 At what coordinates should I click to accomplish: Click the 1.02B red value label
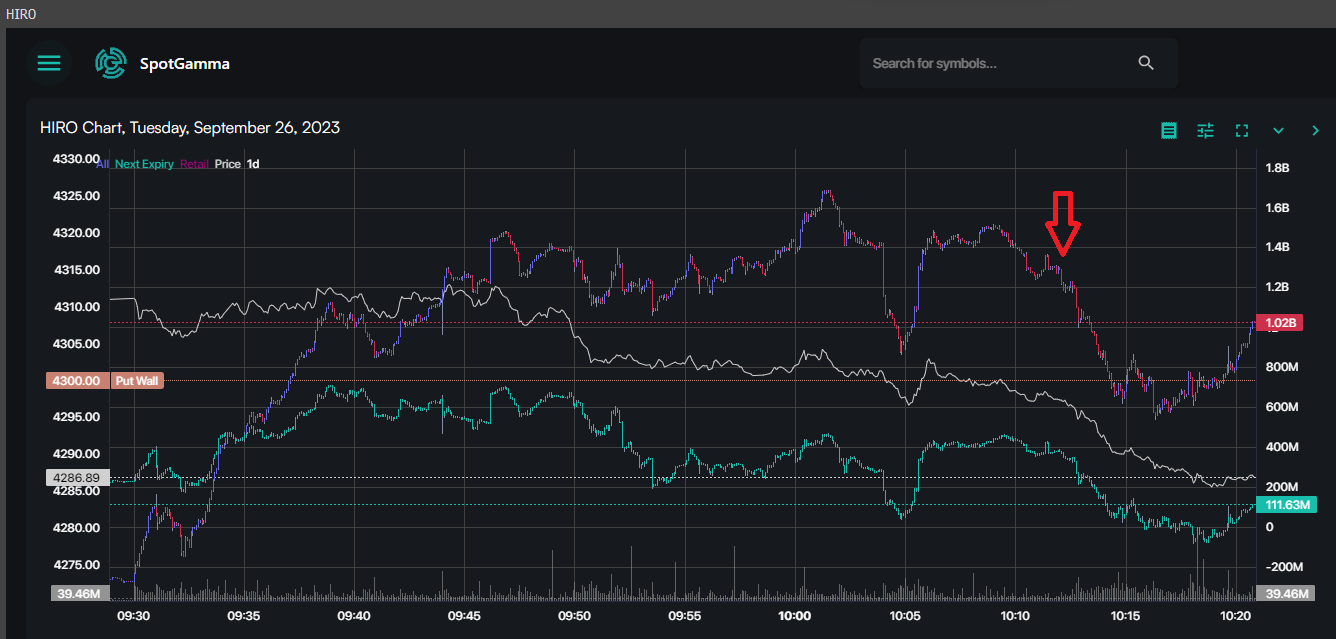click(1281, 323)
